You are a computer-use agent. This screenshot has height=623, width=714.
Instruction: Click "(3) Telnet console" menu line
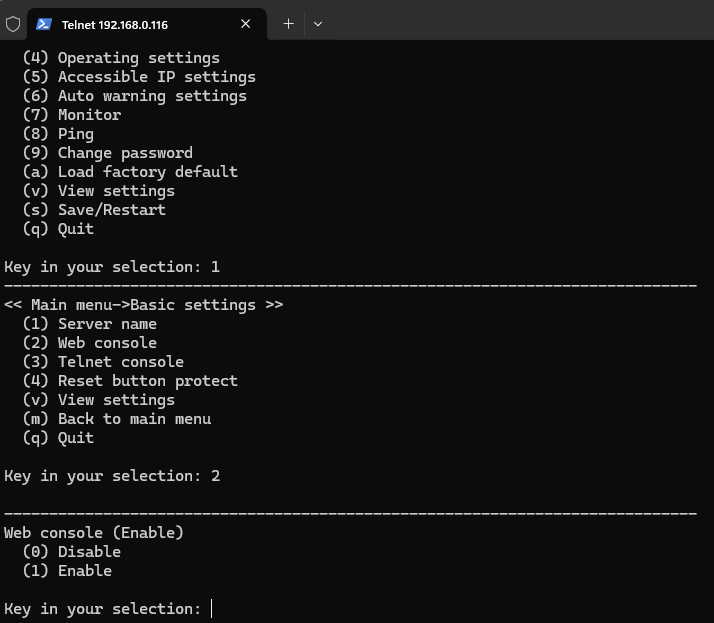(x=103, y=362)
